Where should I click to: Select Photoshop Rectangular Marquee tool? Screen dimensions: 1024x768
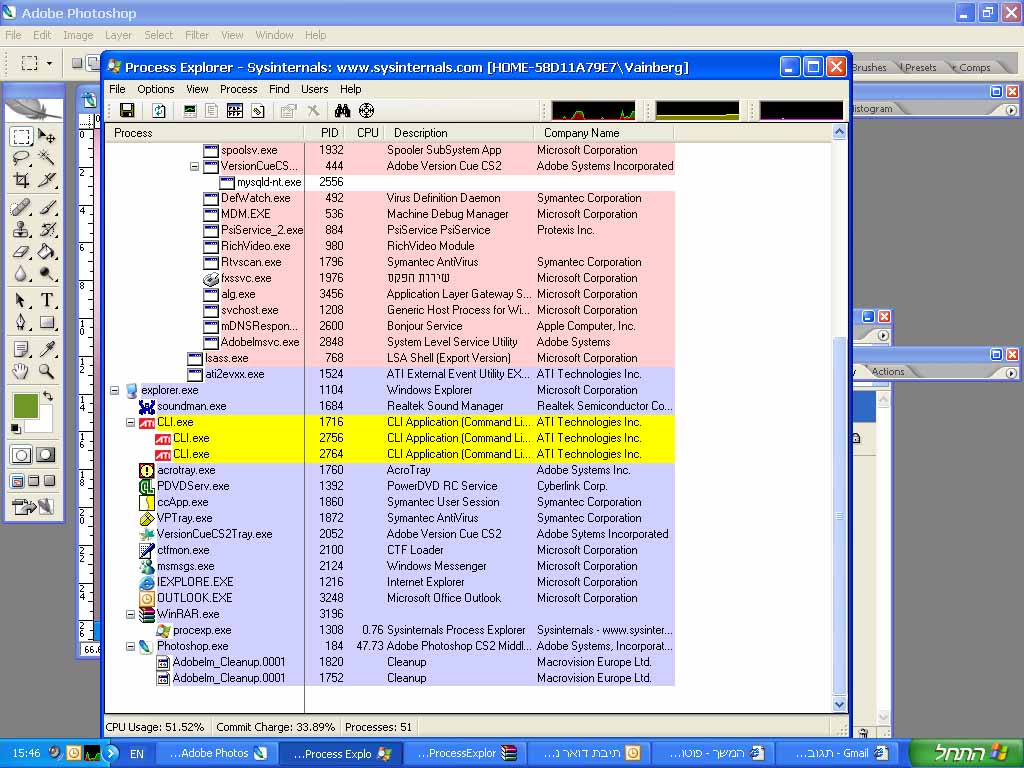point(21,136)
